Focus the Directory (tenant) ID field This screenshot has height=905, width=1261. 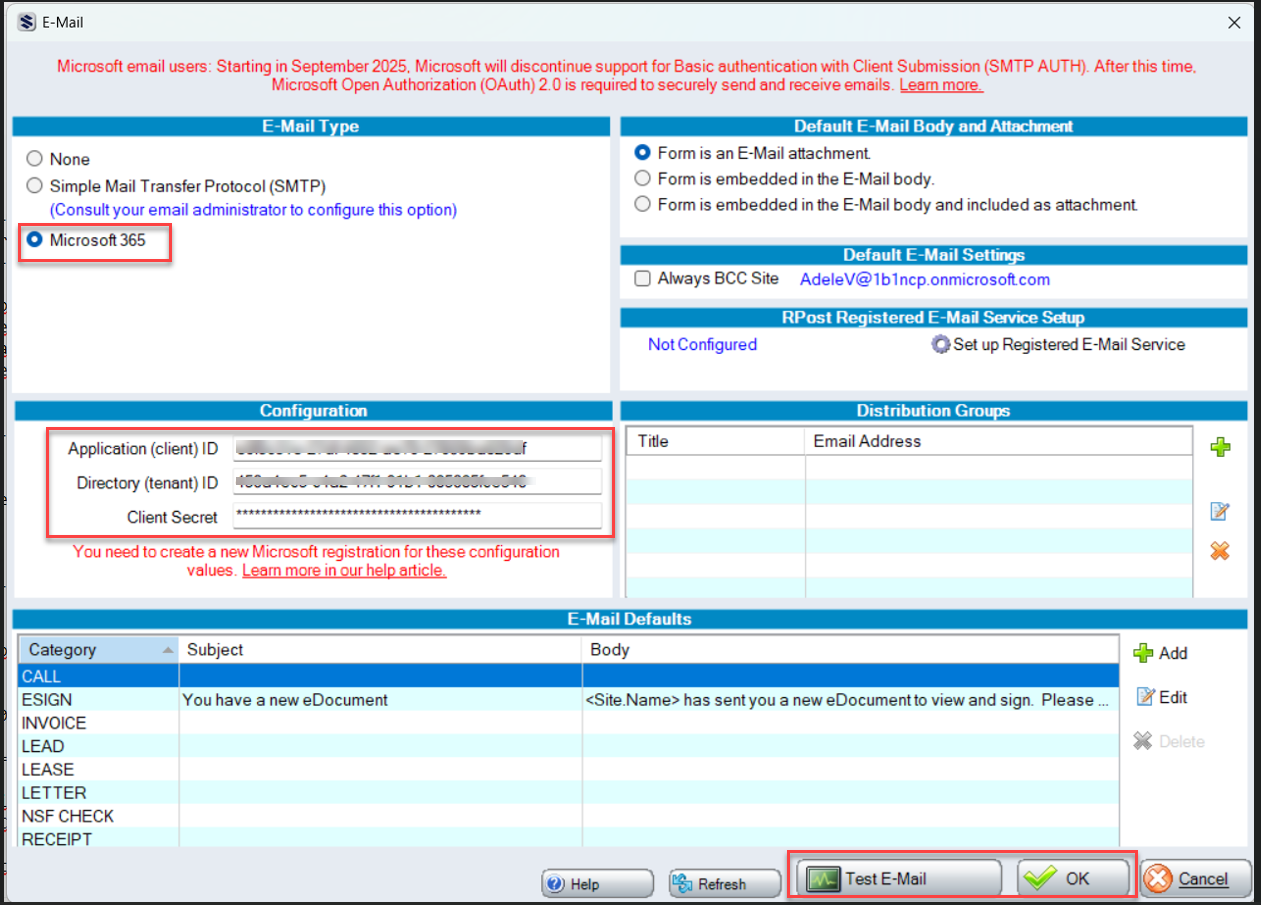point(417,482)
